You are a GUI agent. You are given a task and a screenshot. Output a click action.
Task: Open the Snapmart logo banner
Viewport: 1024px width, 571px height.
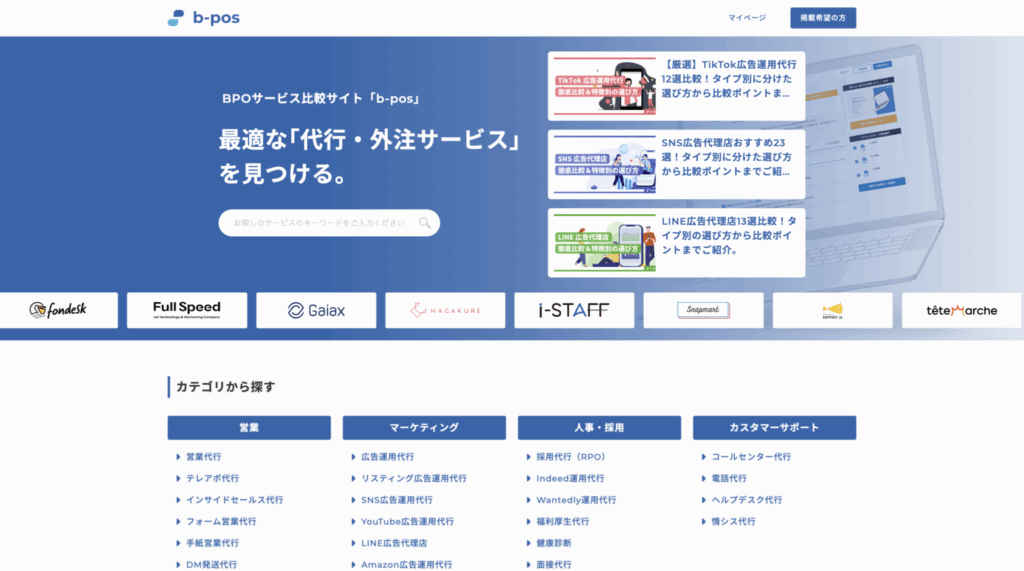coord(703,310)
